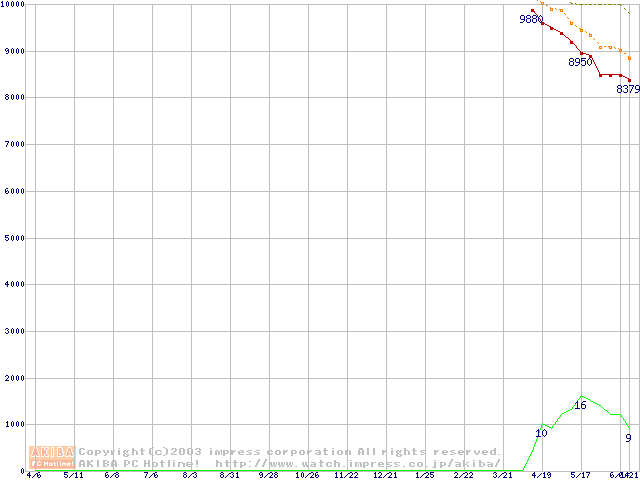The image size is (640, 480).
Task: Click the 8000 y-axis label
Action: coord(12,98)
